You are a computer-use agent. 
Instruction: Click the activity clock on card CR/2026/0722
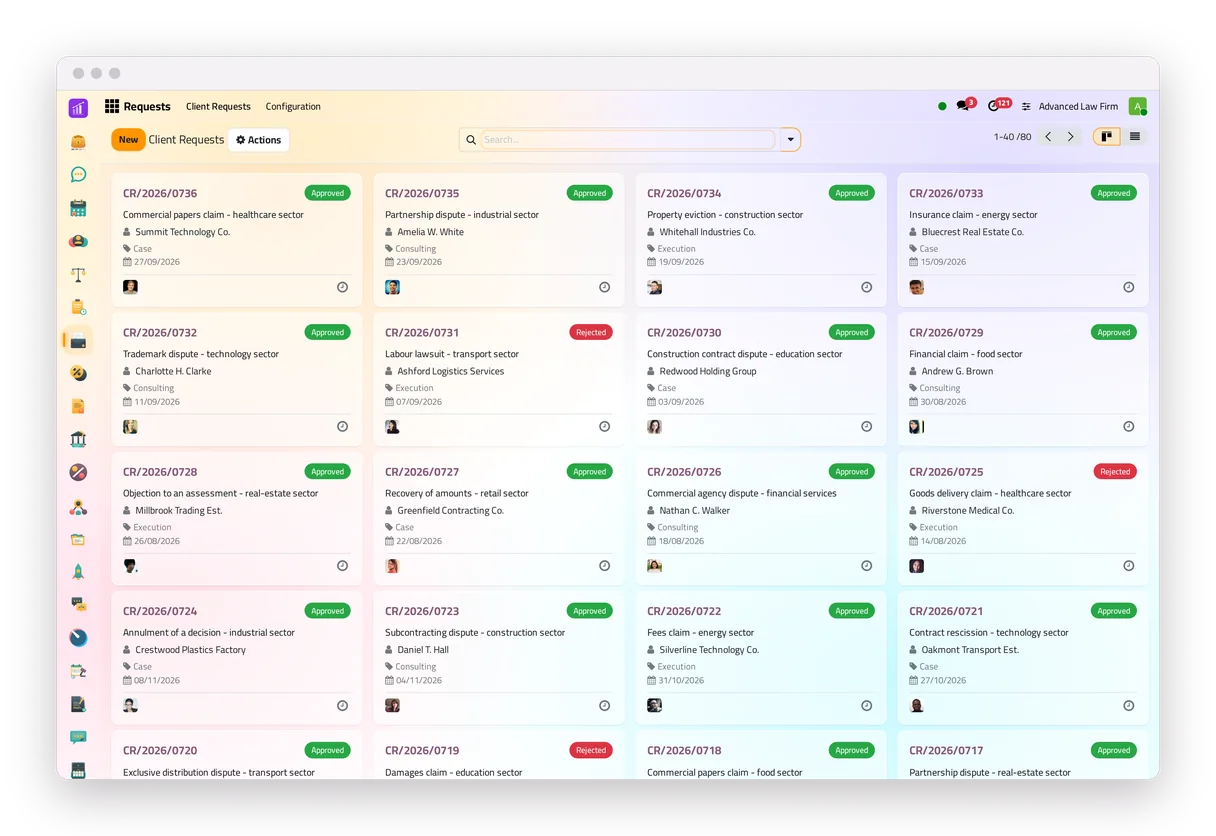pos(866,705)
